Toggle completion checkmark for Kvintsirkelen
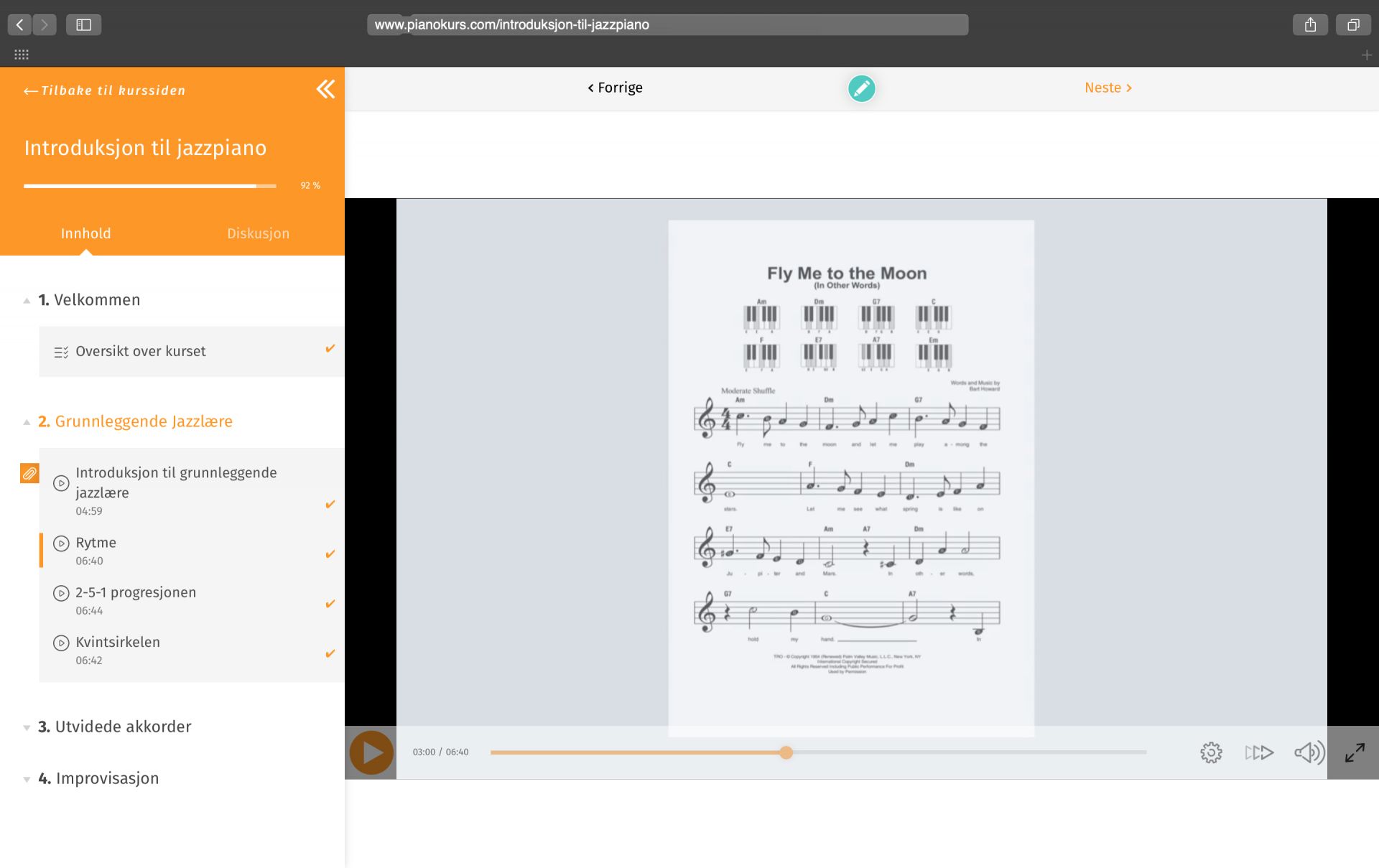 click(330, 653)
